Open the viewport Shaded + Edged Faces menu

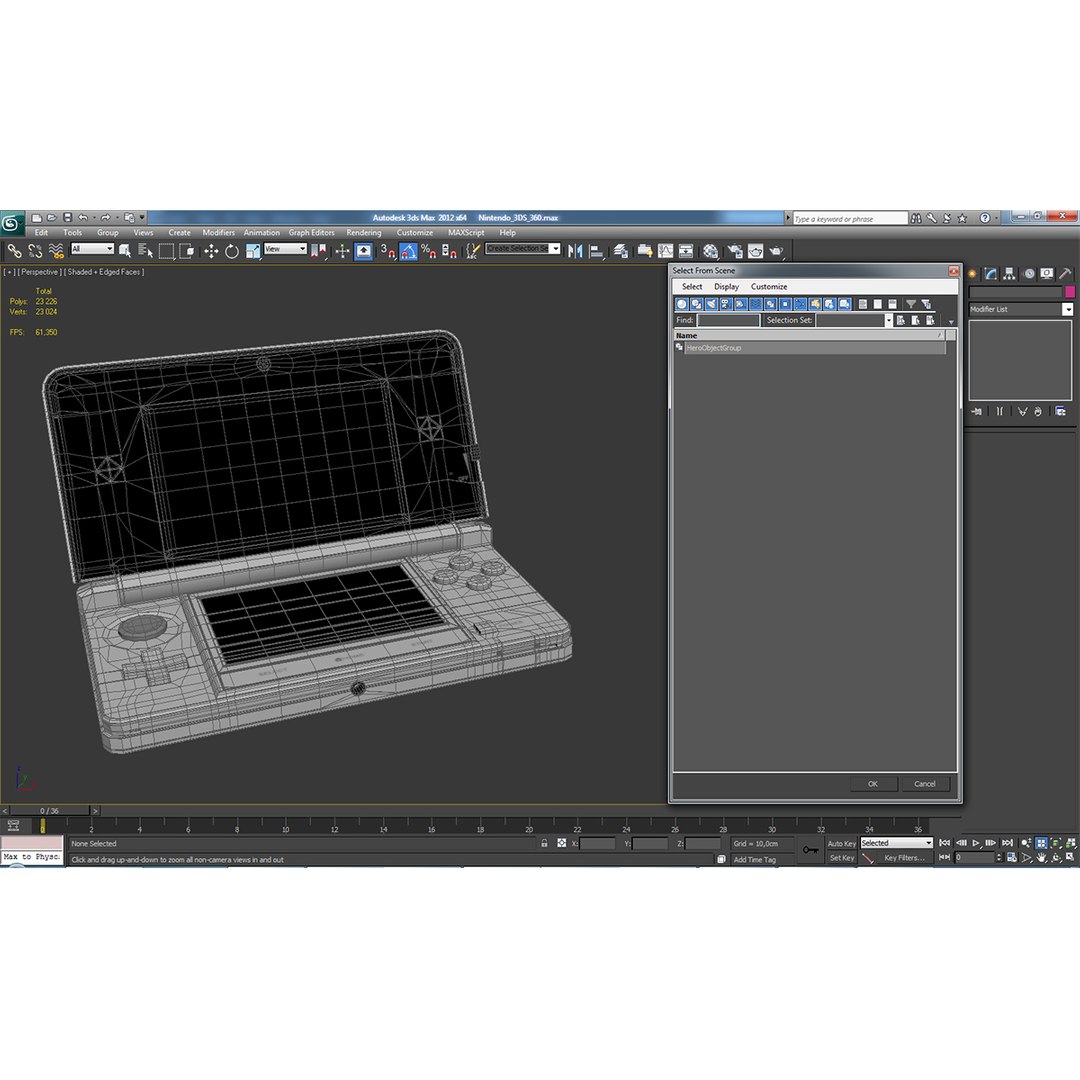tap(104, 272)
